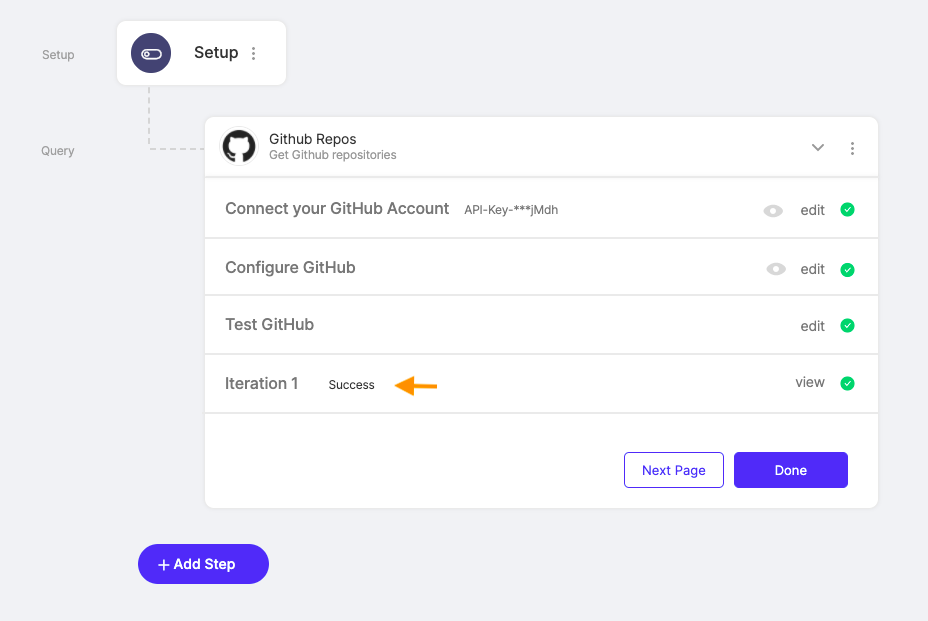The image size is (928, 621).
Task: Toggle eye icon for Configure GitHub
Action: click(x=776, y=269)
